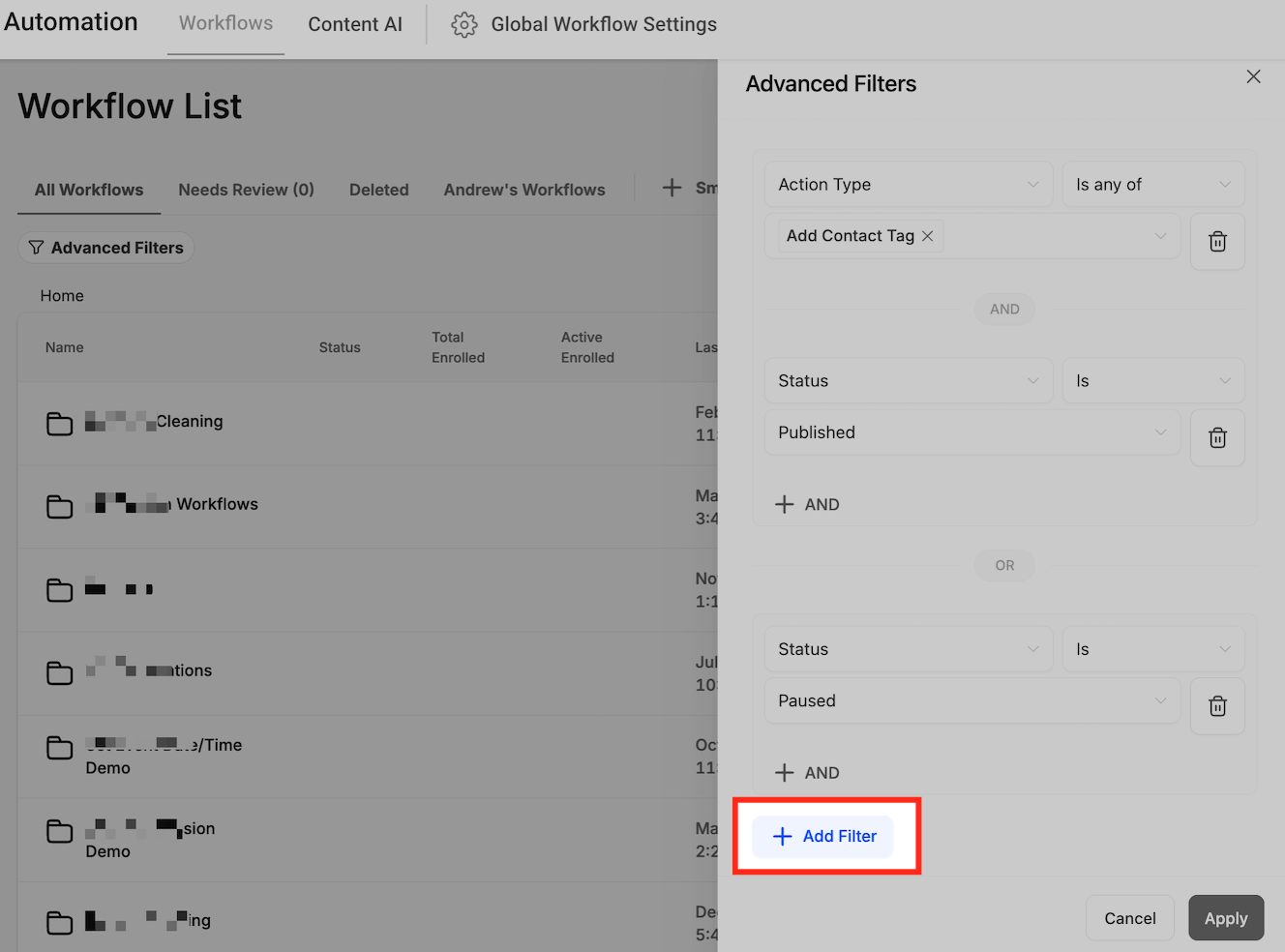Click the plus icon next to the Andrew's Workflows tab
Image resolution: width=1285 pixels, height=952 pixels.
coord(672,188)
